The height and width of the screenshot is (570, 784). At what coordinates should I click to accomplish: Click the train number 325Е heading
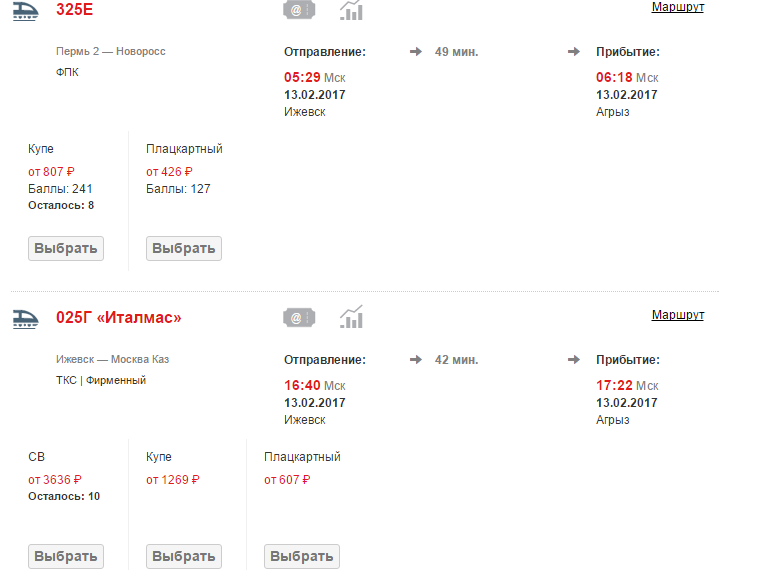tap(74, 9)
